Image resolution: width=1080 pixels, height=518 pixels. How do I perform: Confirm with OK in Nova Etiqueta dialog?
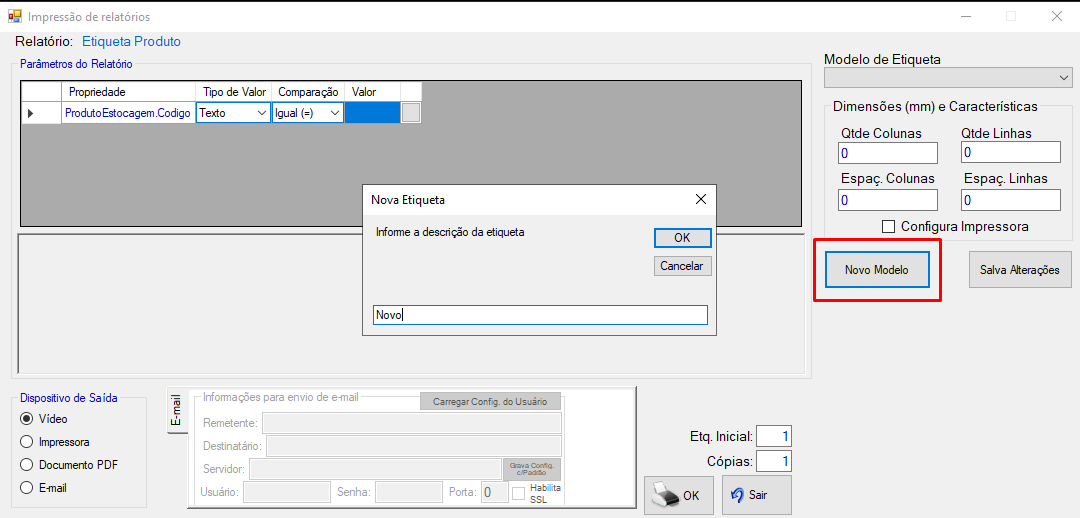682,238
